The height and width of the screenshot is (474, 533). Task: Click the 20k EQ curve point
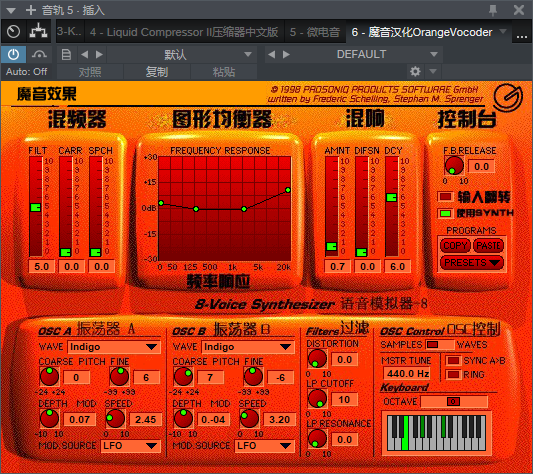pyautogui.click(x=288, y=190)
